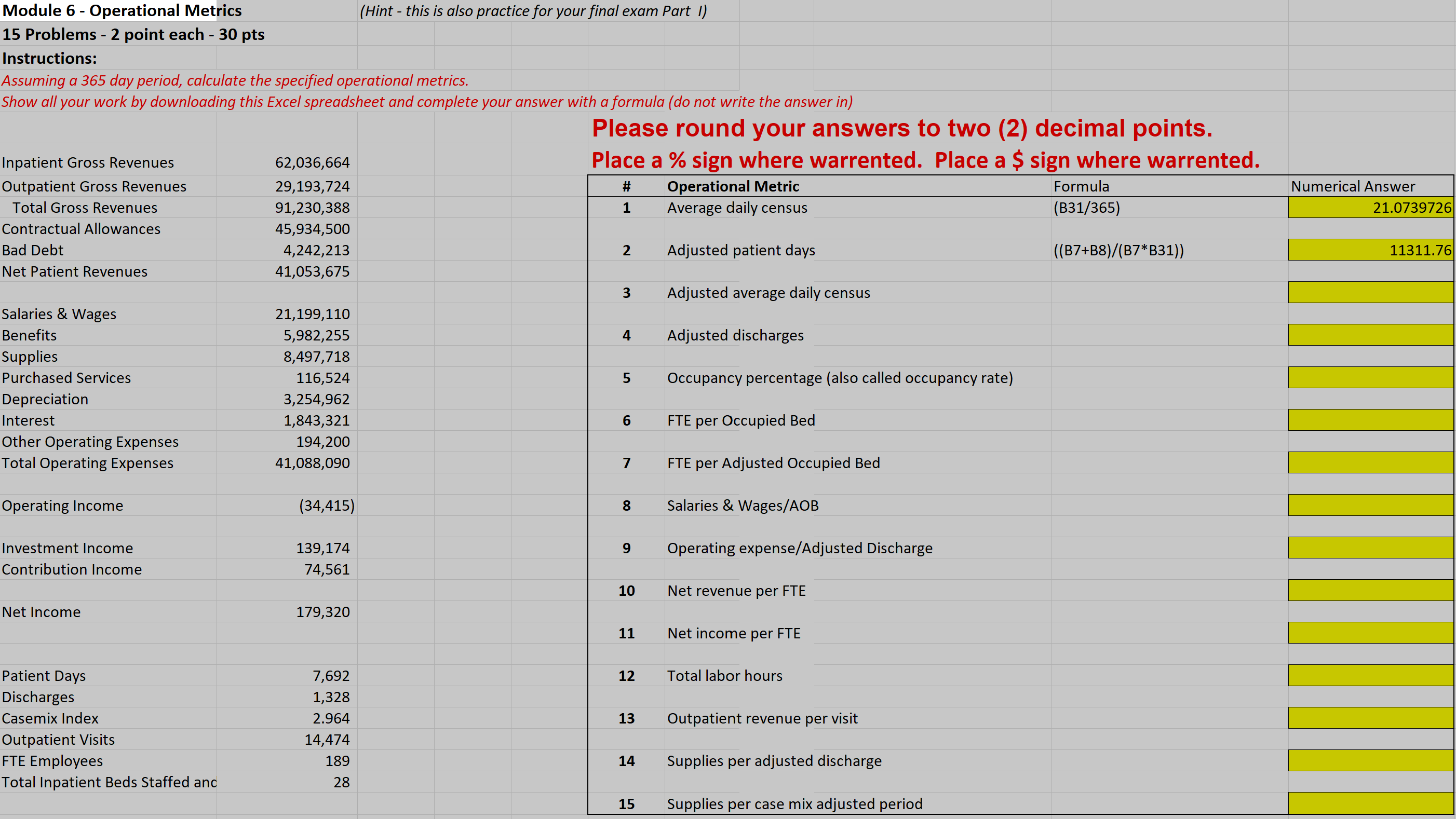Select the answer cell for Supplies per adjusted discharge
1456x819 pixels.
coord(1370,760)
